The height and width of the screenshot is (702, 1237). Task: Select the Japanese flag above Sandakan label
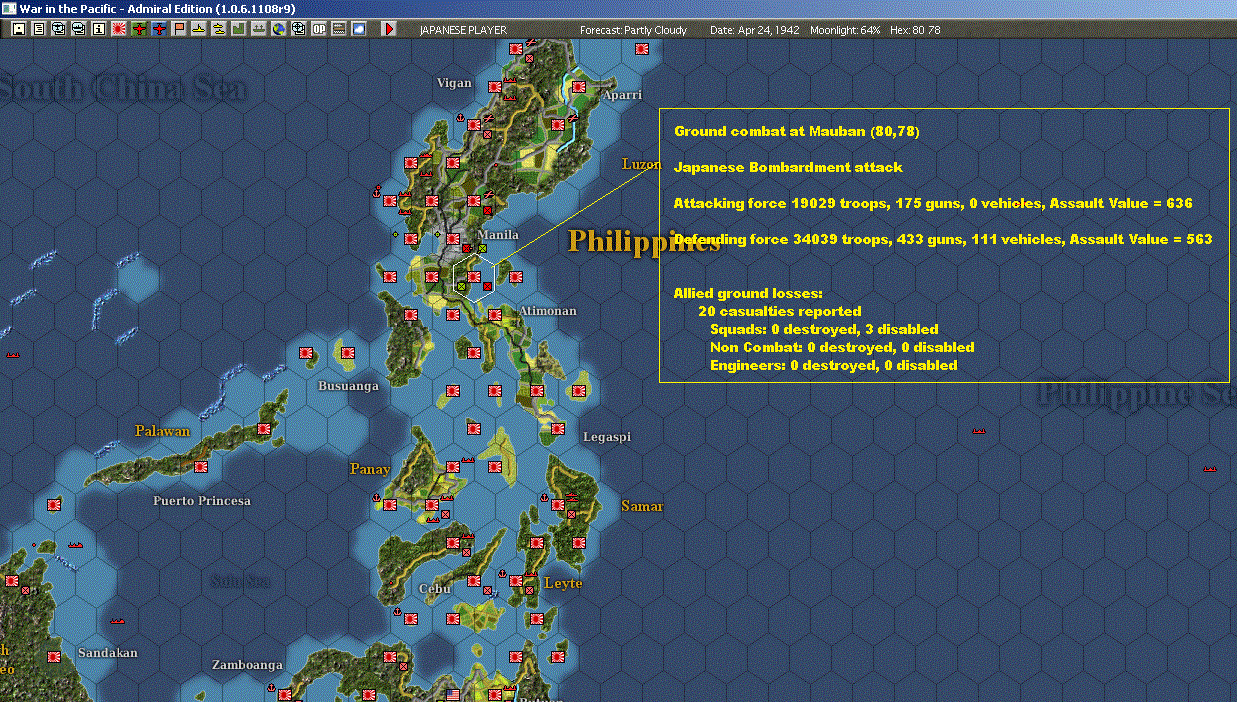click(x=54, y=656)
